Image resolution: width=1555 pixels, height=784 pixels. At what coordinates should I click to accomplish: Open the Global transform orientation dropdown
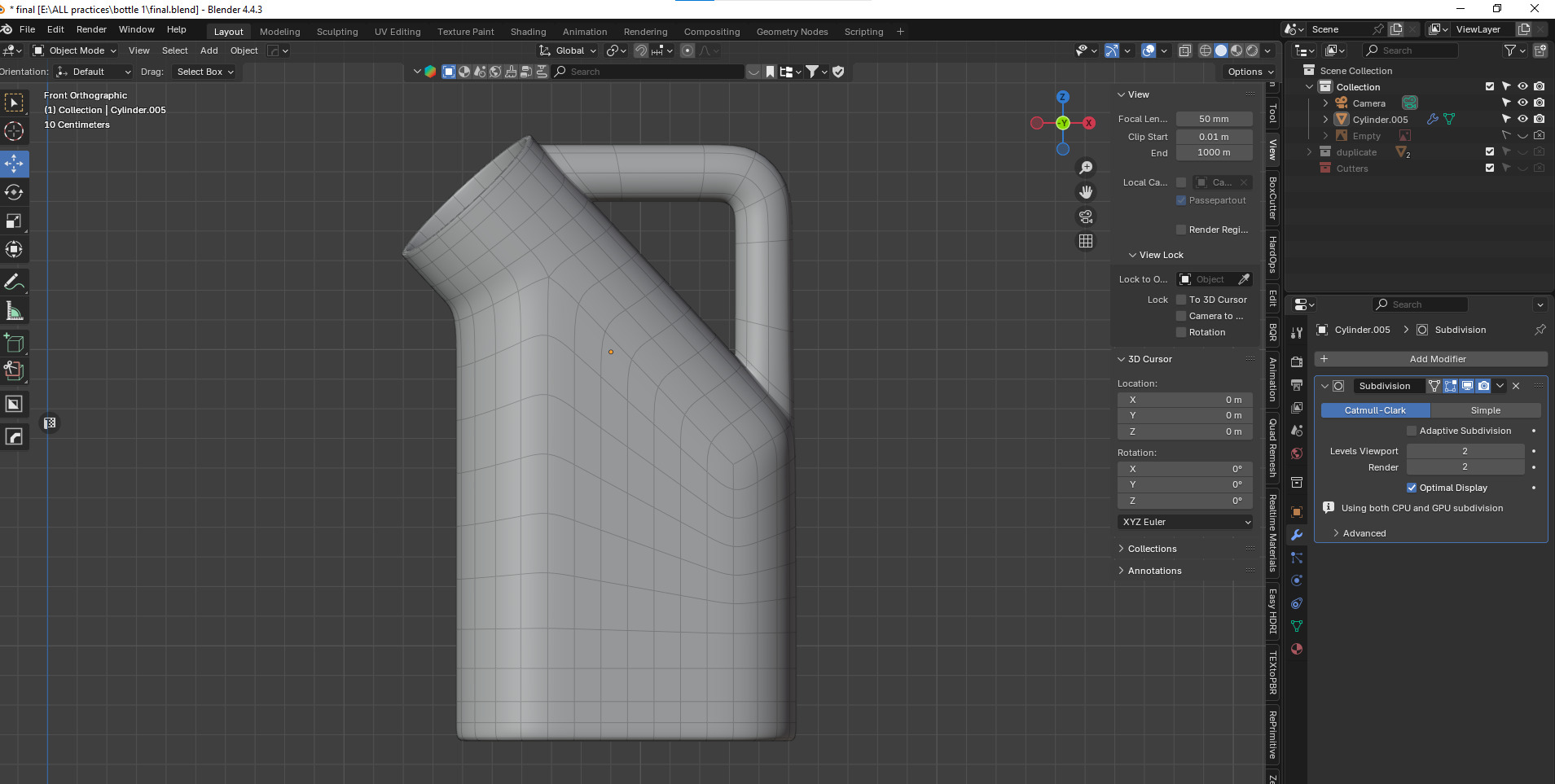pos(569,50)
